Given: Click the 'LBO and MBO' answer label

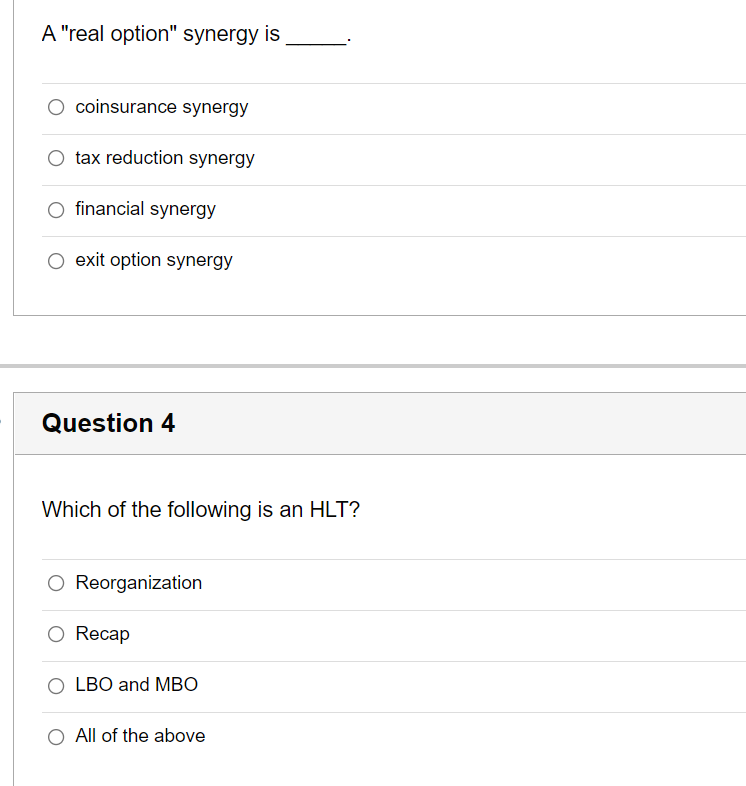Looking at the screenshot, I should click(136, 685).
